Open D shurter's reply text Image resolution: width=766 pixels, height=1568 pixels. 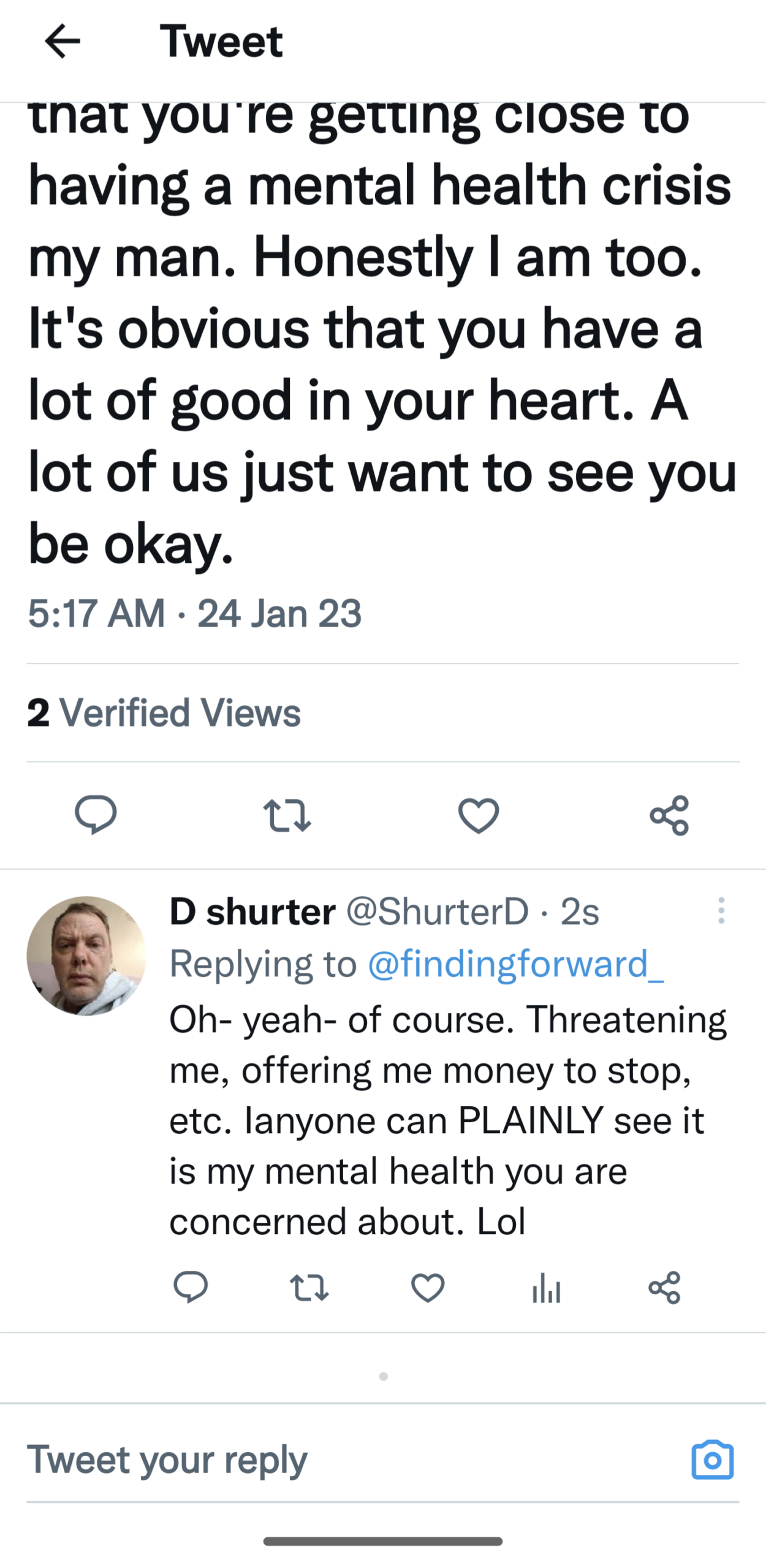(x=447, y=1120)
